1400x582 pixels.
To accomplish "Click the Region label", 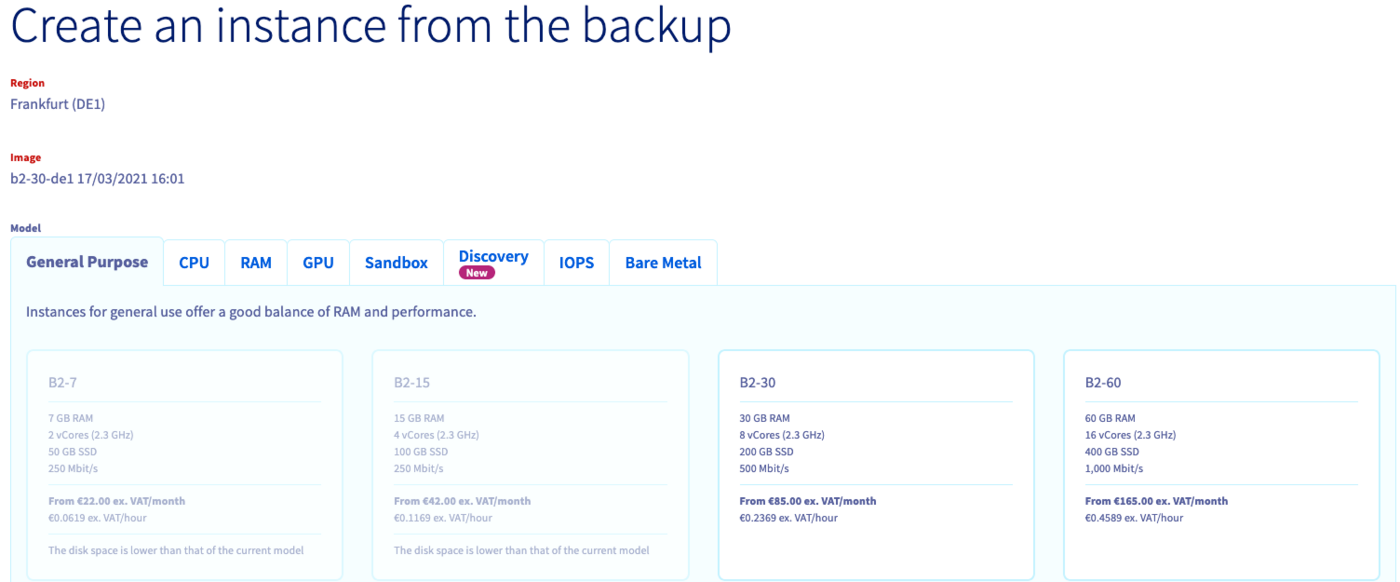I will pyautogui.click(x=27, y=82).
